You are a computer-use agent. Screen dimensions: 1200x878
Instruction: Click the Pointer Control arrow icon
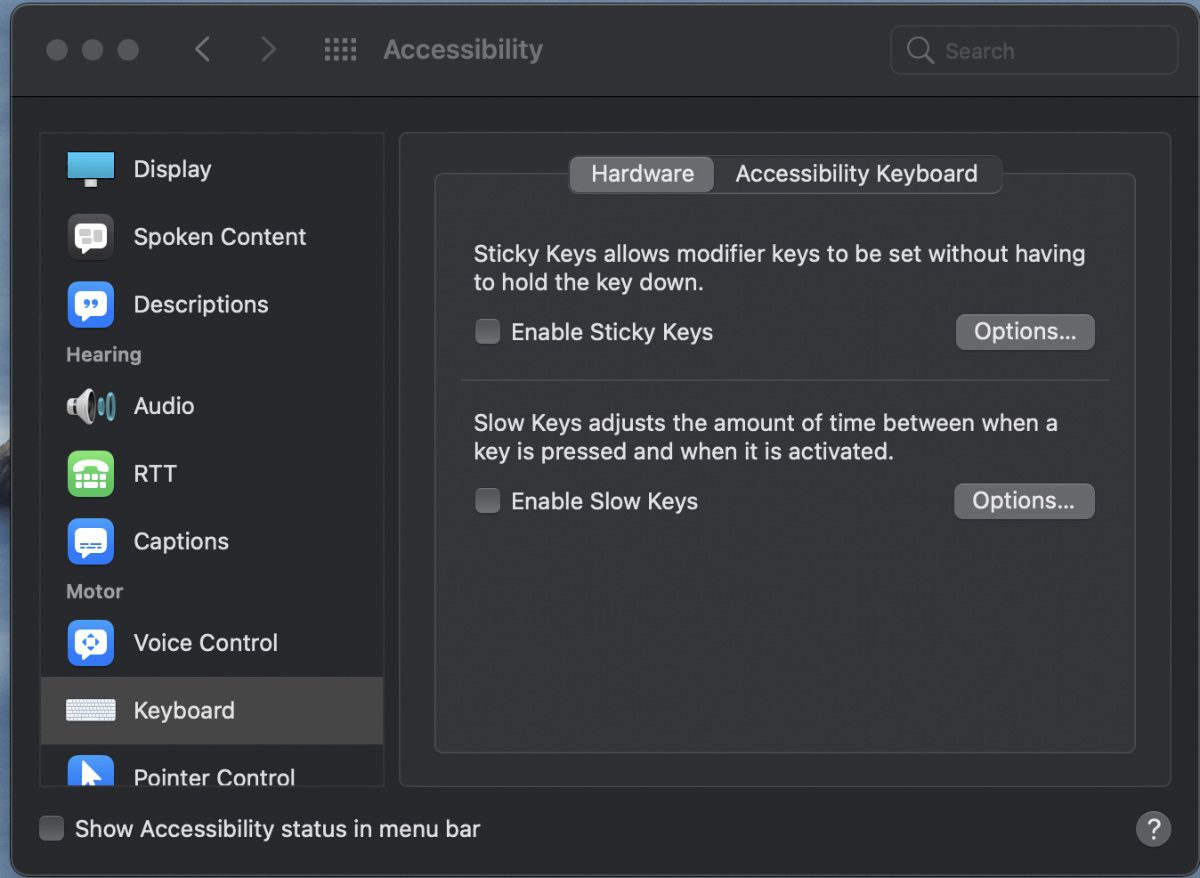91,773
